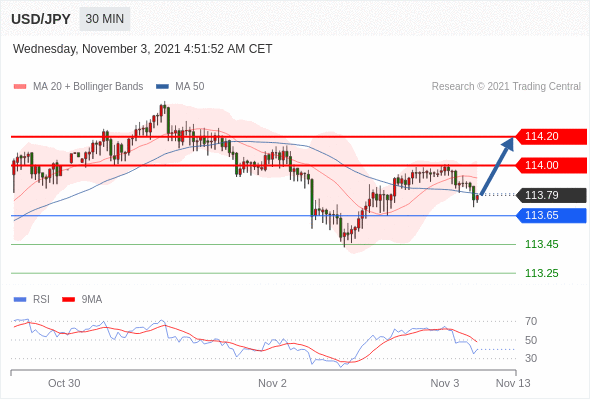The width and height of the screenshot is (590, 400).
Task: Click the RSI 50 level label
Action: [531, 340]
